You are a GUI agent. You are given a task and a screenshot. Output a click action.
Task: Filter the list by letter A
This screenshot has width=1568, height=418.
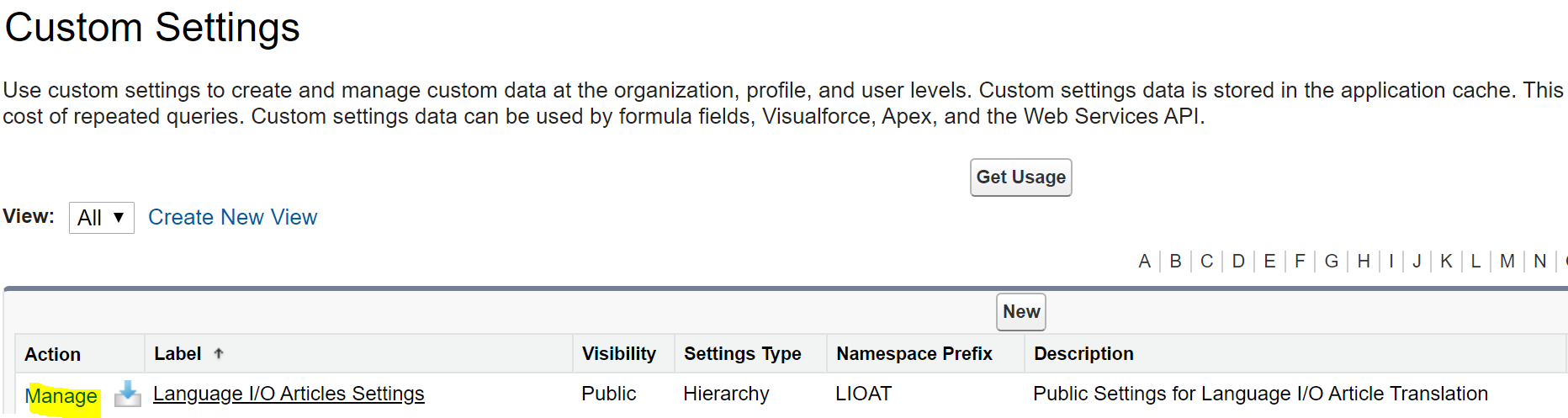point(1144,262)
